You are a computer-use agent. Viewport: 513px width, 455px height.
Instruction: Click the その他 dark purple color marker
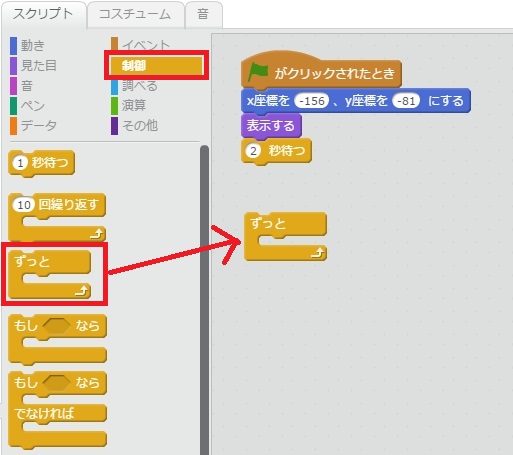[x=114, y=126]
